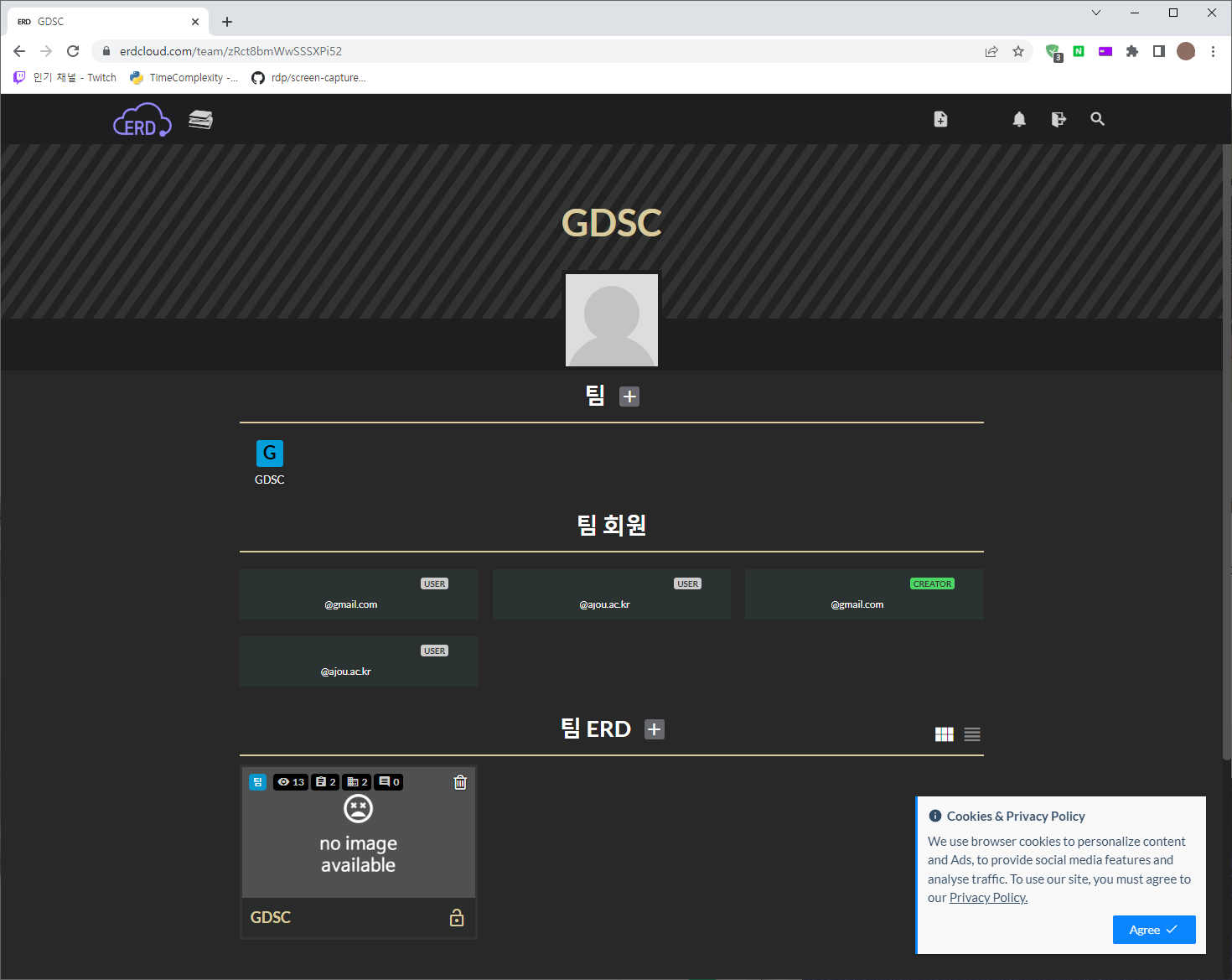This screenshot has width=1232, height=980.
Task: Open Chrome three-dot menu
Action: (1213, 51)
